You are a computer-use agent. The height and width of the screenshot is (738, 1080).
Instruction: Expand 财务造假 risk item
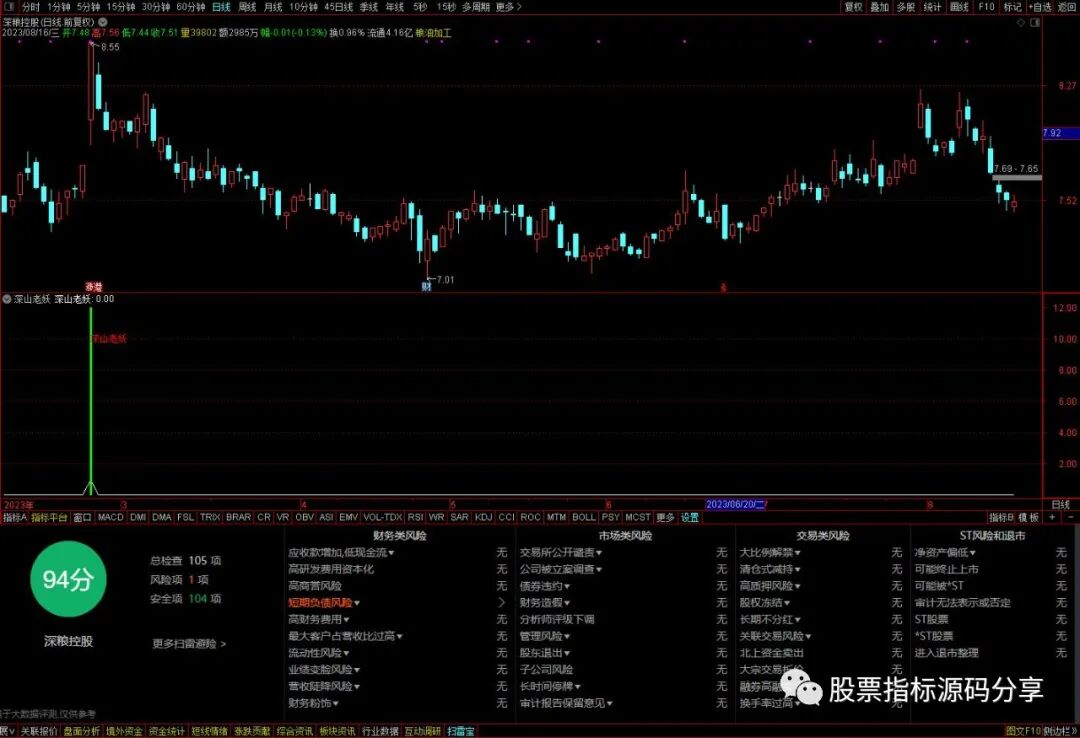[545, 602]
